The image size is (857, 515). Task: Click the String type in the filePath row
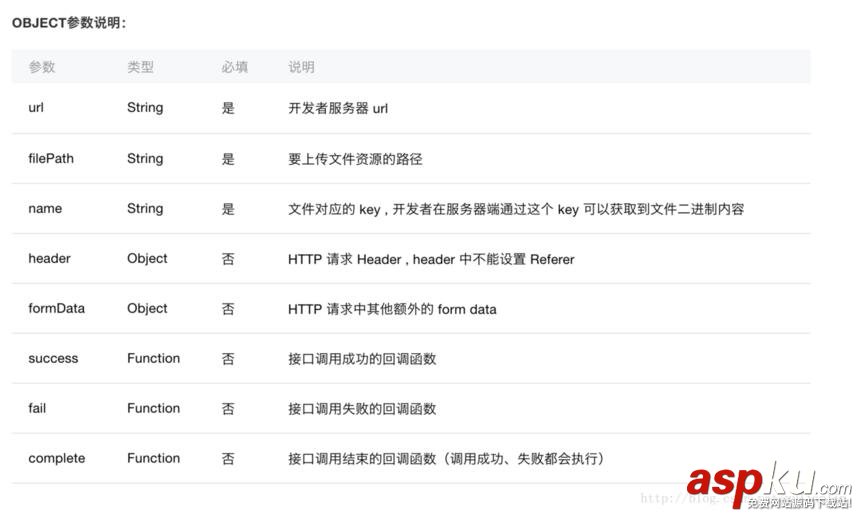[145, 159]
